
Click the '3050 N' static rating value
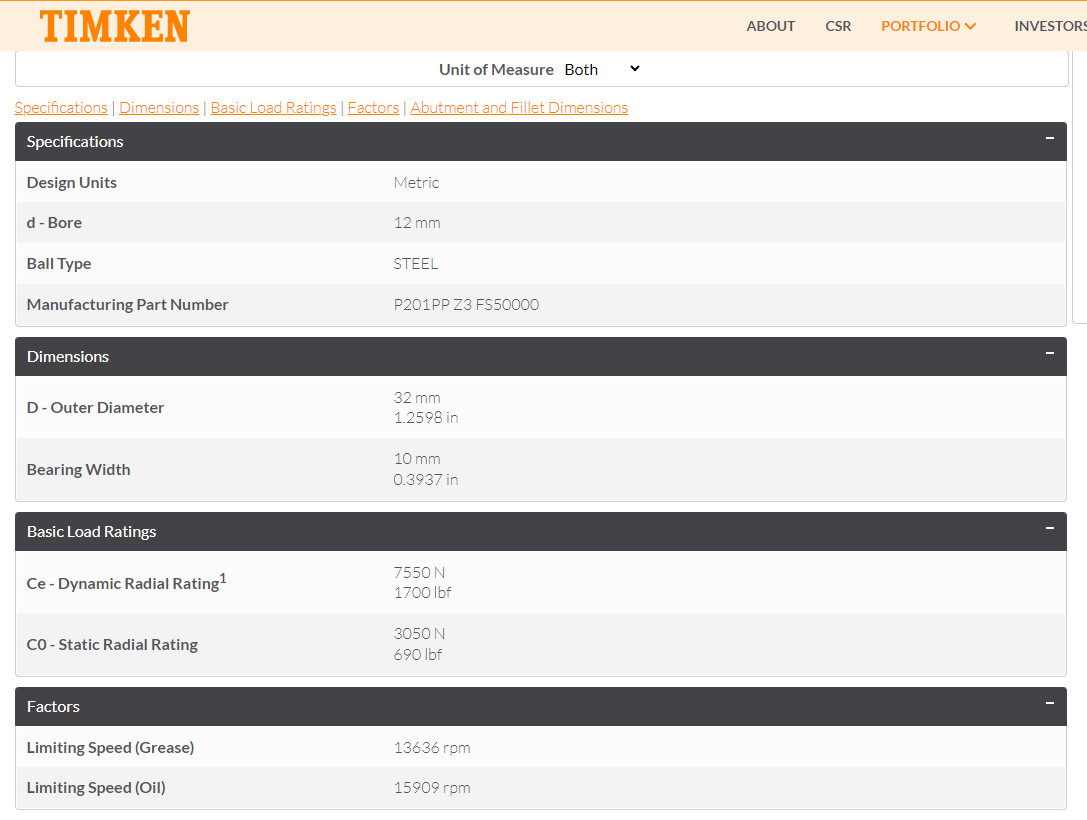[419, 634]
